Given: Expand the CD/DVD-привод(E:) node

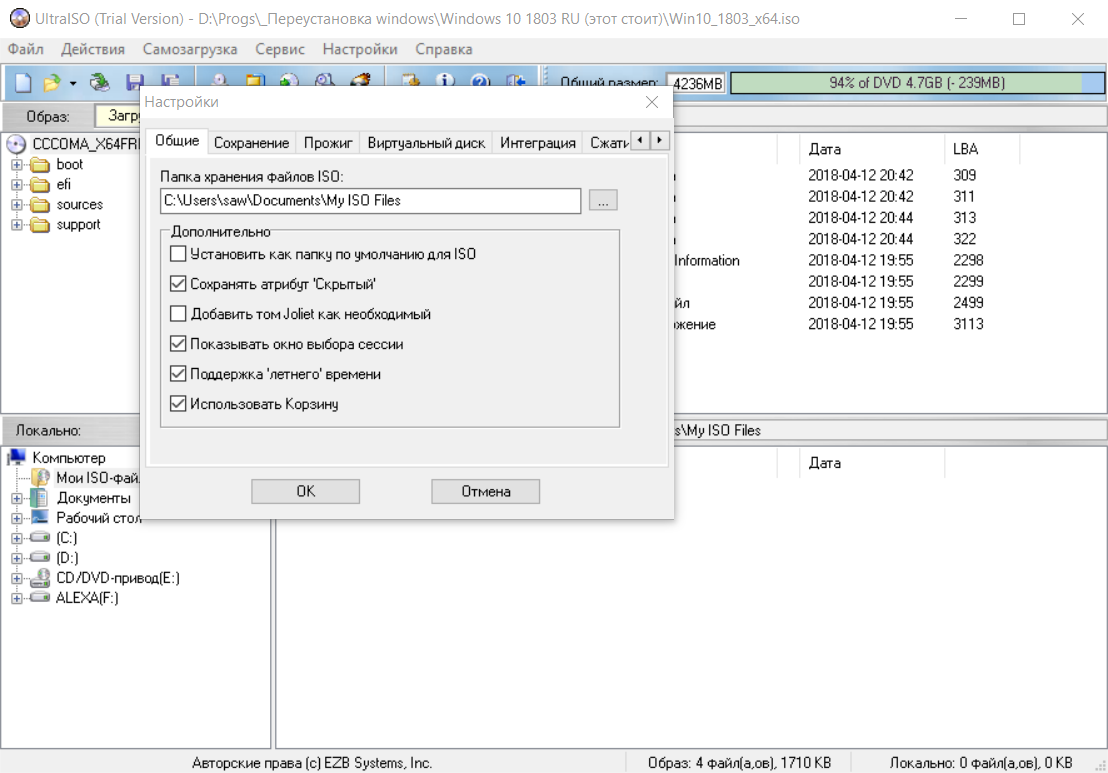Looking at the screenshot, I should click(x=17, y=578).
